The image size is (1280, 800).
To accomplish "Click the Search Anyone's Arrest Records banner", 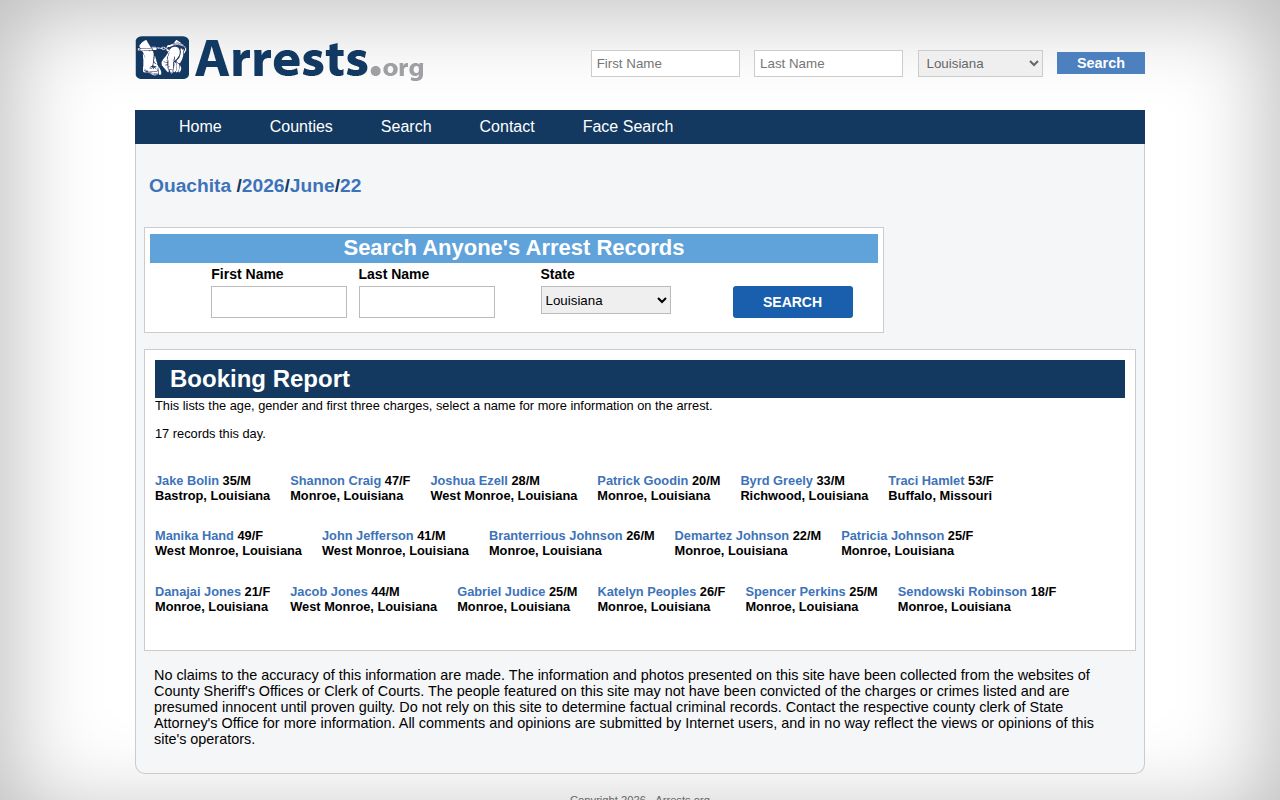I will 514,248.
